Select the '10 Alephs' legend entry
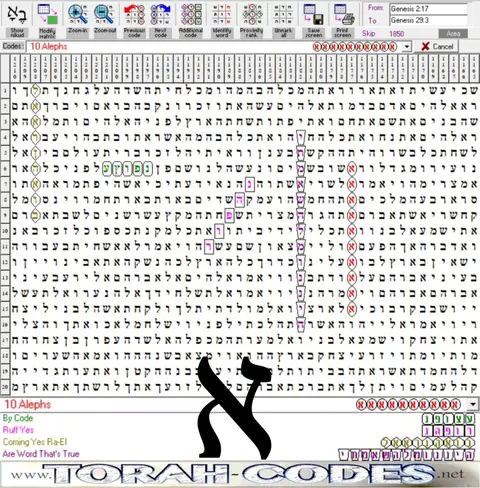 28,404
